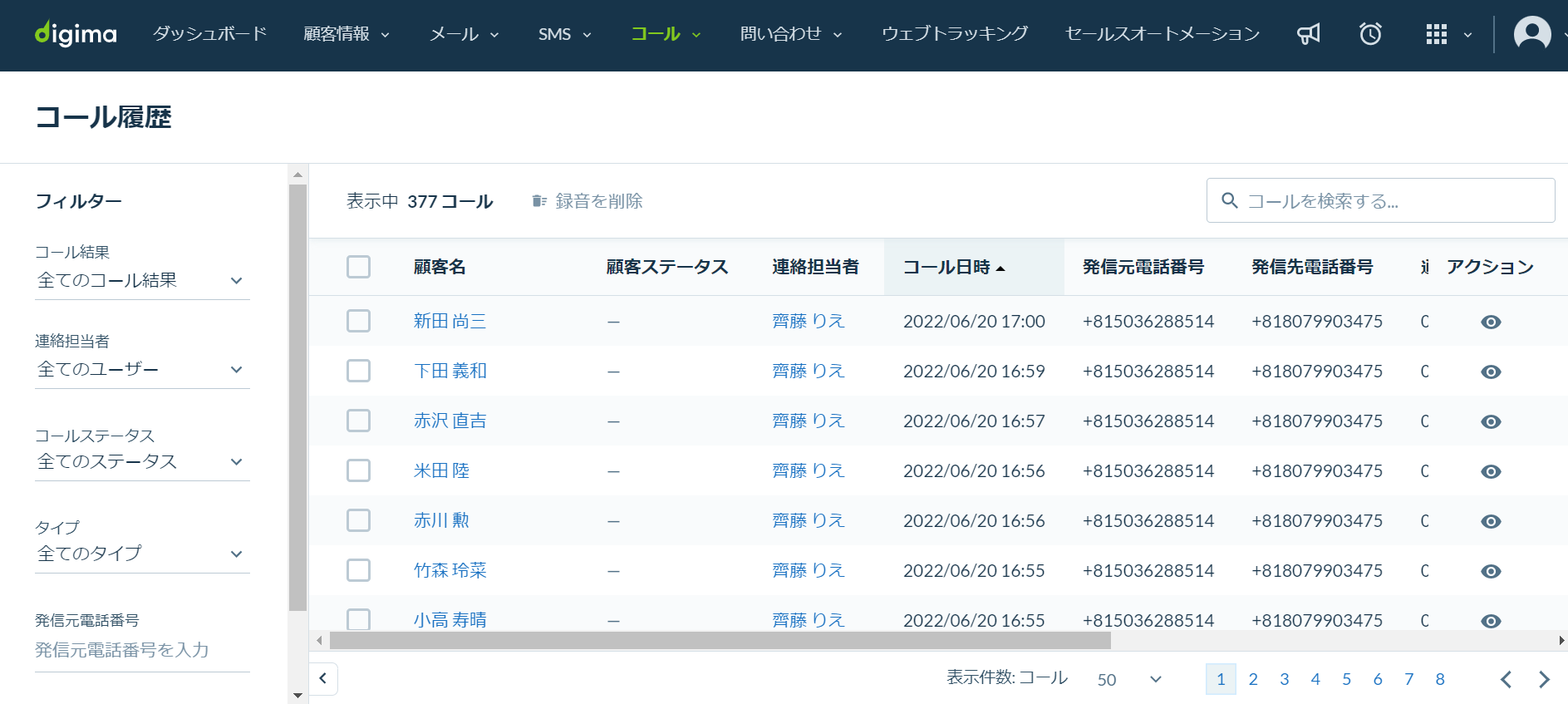Select the checkbox for 竹森 玲菜
Image resolution: width=1568 pixels, height=704 pixels.
pos(358,570)
